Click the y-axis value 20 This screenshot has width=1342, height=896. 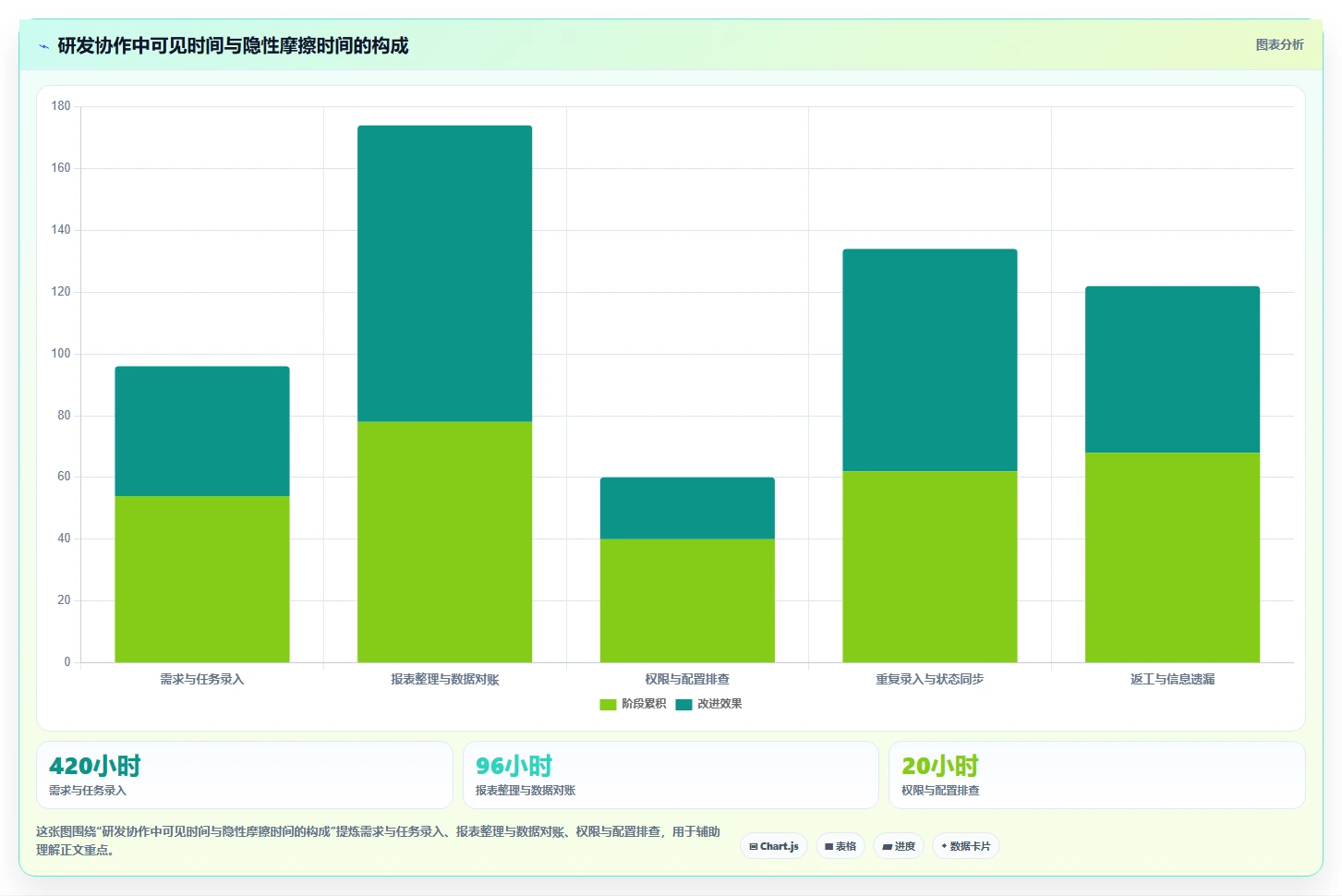point(64,600)
